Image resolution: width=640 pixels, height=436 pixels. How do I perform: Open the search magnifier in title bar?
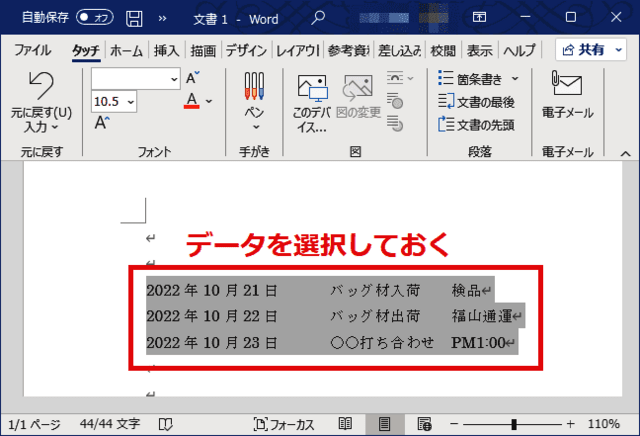(x=319, y=17)
